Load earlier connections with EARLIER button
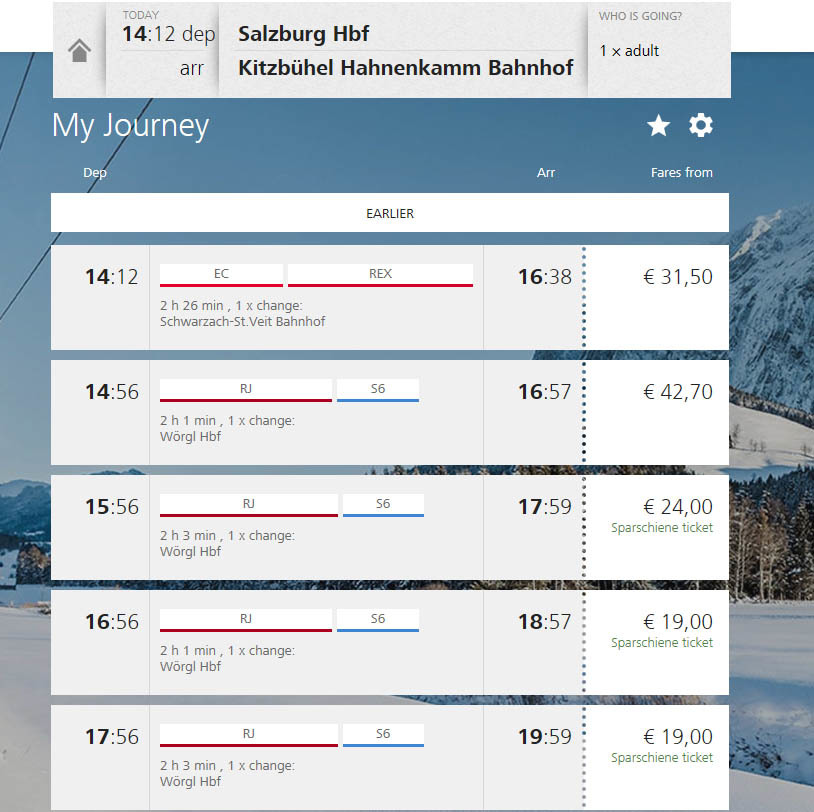814x812 pixels. (x=390, y=213)
